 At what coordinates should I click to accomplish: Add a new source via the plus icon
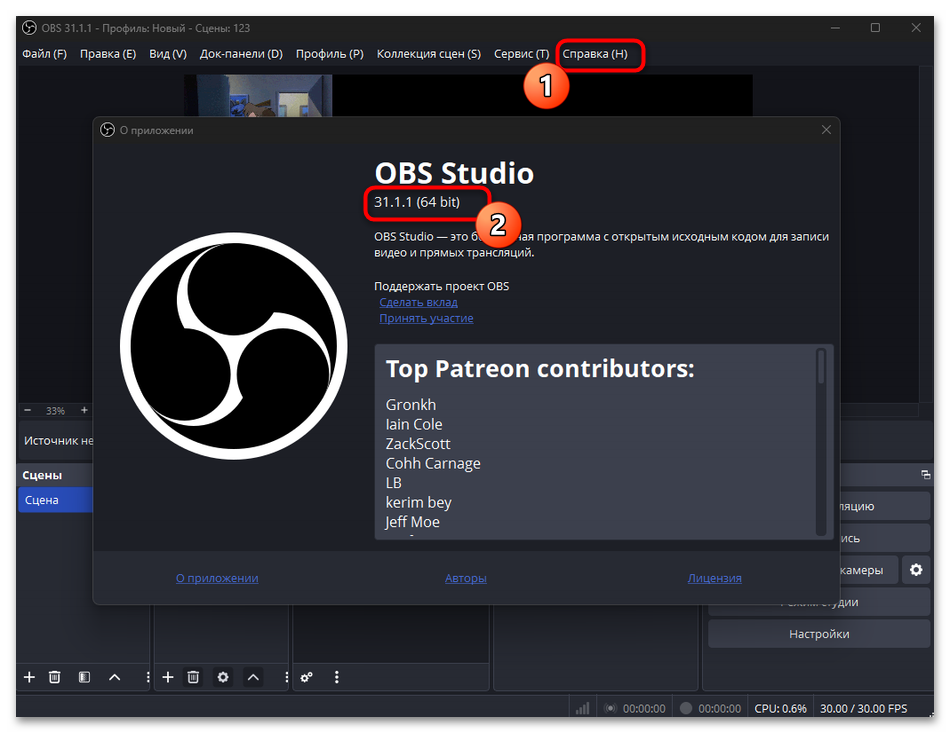tap(167, 677)
